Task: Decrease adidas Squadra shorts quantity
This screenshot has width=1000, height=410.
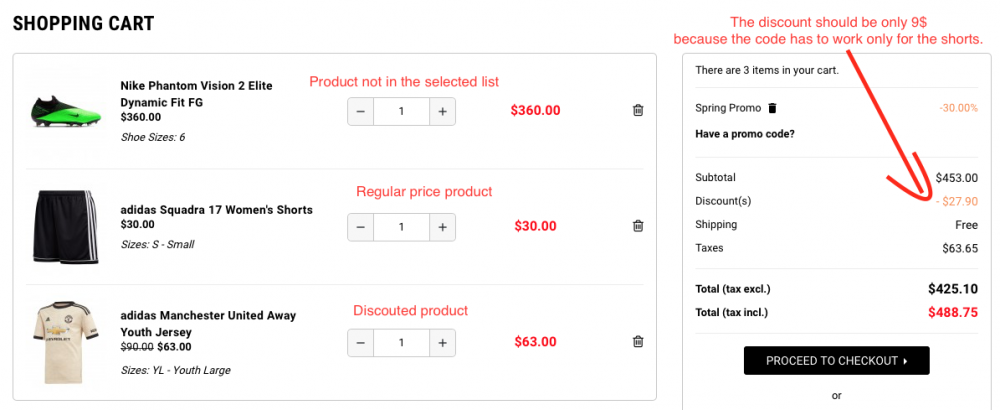Action: click(x=361, y=227)
